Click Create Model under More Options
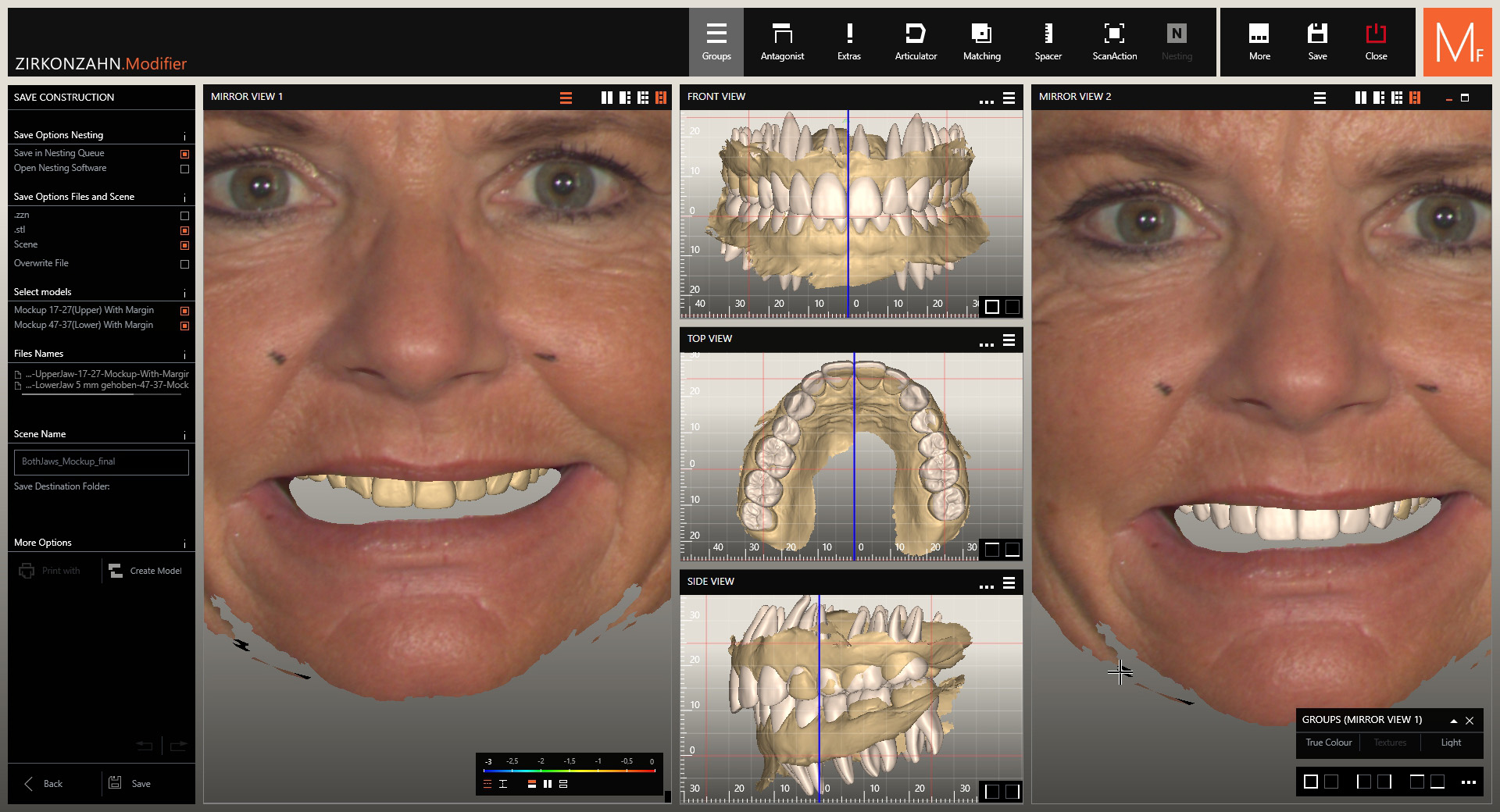1500x812 pixels. coord(146,571)
